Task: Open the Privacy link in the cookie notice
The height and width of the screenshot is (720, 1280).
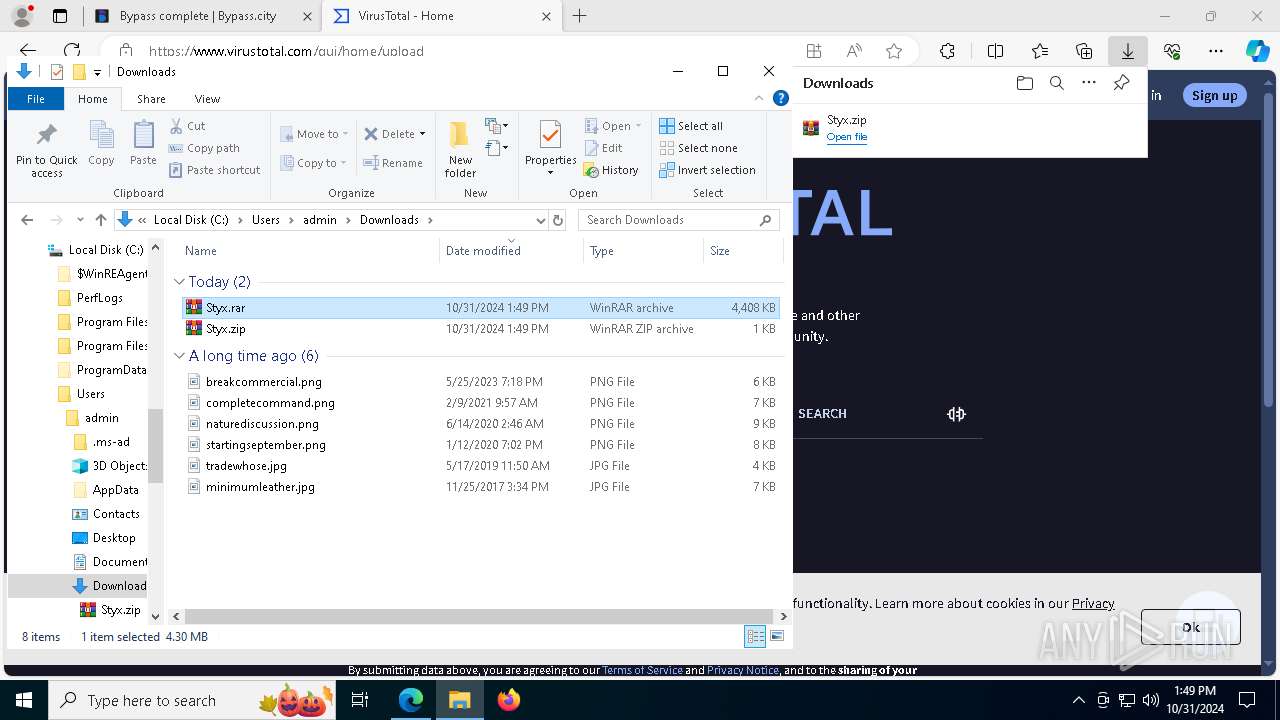Action: (x=1093, y=603)
